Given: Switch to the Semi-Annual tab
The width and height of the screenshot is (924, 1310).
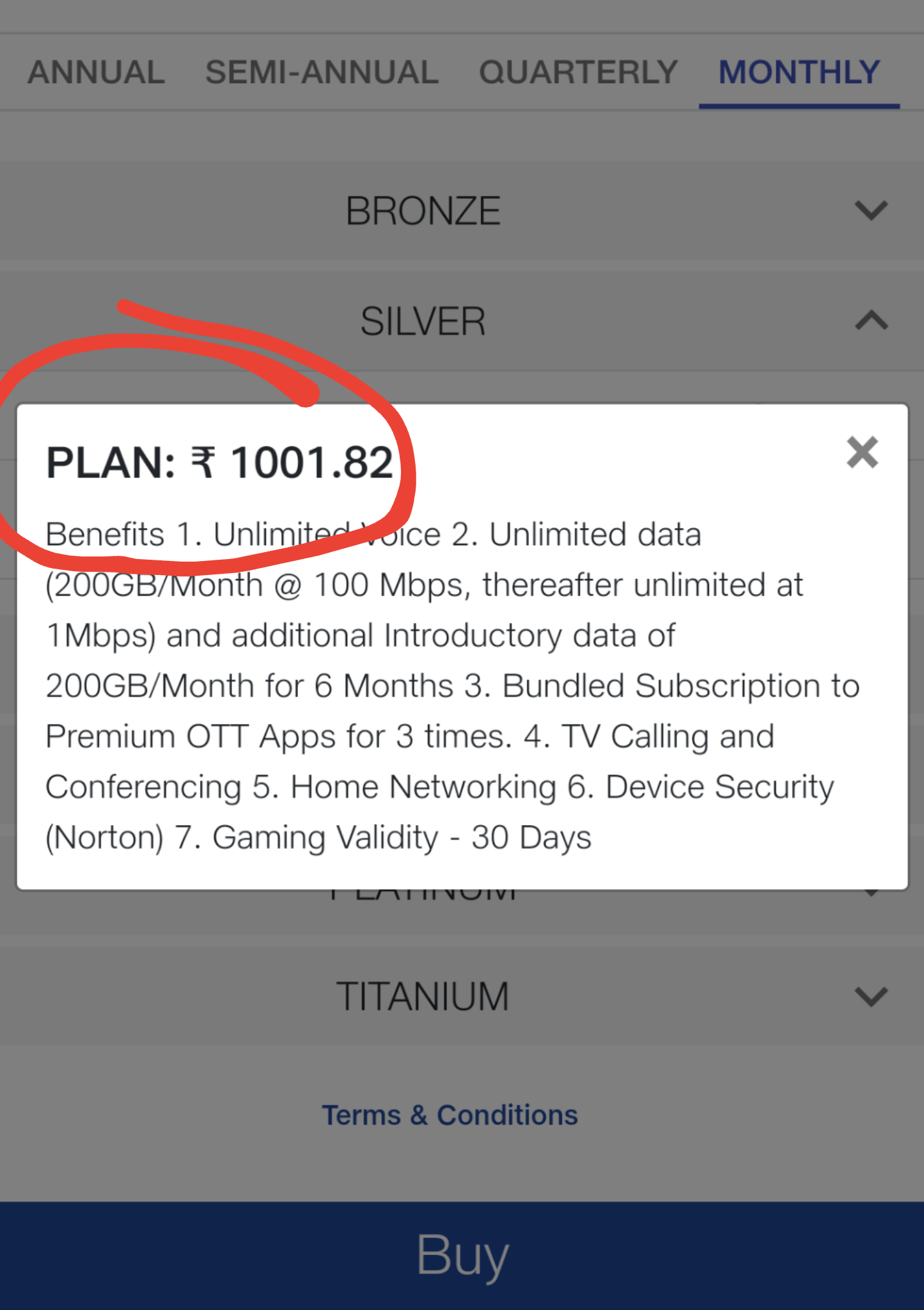Looking at the screenshot, I should coord(322,72).
